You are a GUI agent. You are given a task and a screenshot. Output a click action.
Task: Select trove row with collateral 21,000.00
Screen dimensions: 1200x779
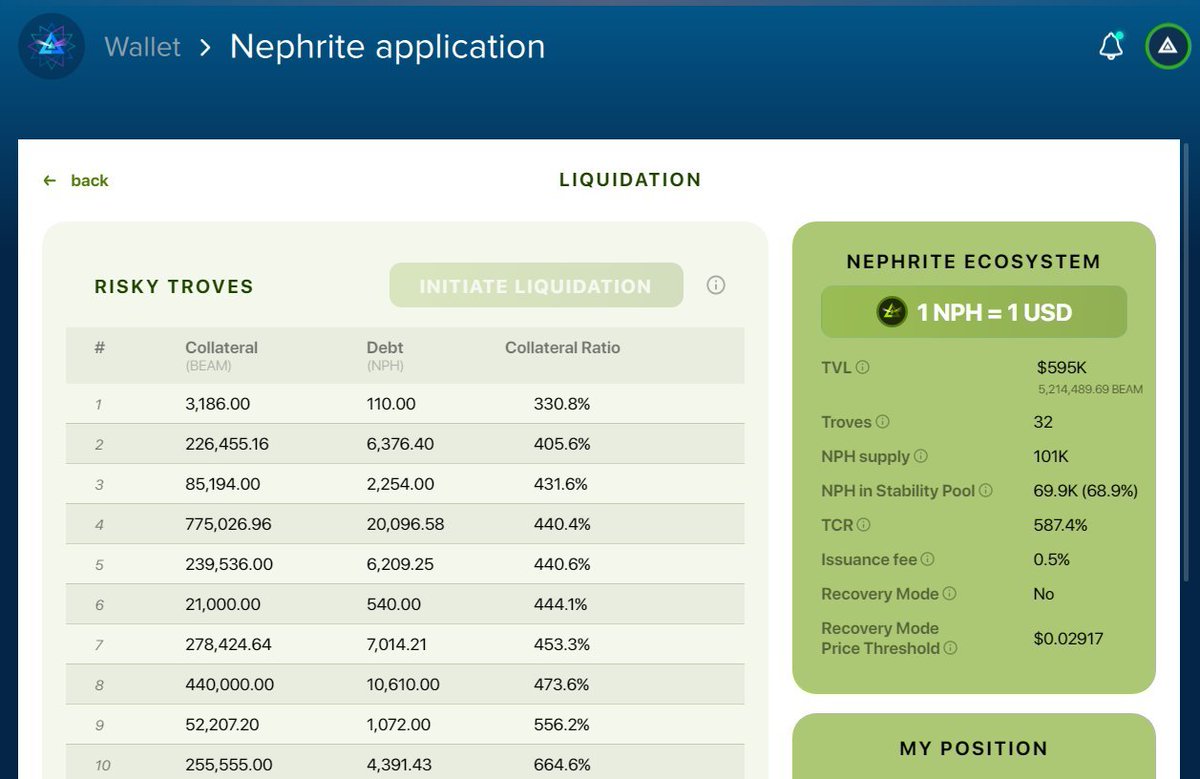[405, 604]
